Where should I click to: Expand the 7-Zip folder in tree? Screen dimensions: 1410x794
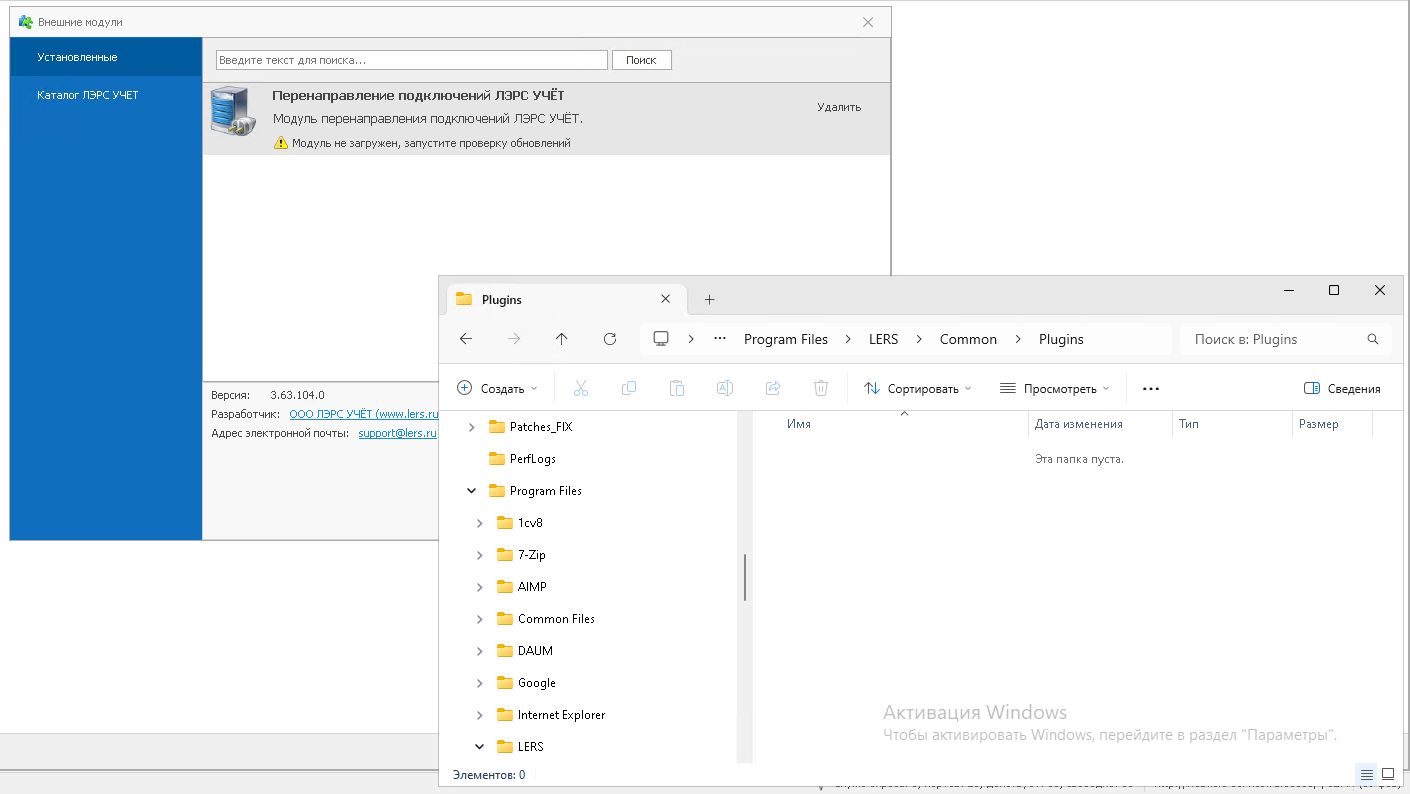coord(480,555)
